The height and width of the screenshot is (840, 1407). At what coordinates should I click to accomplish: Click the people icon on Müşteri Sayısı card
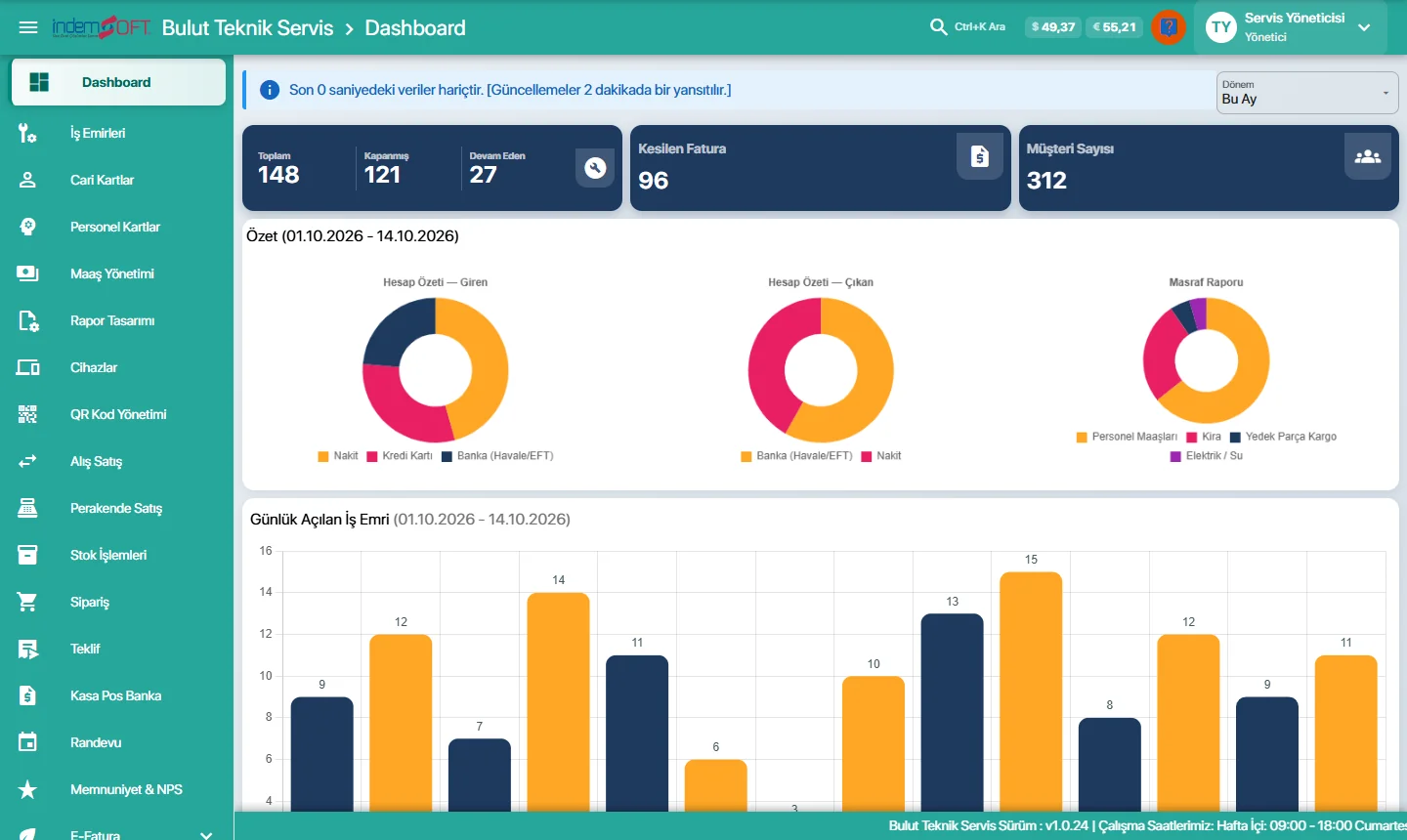pos(1368,156)
